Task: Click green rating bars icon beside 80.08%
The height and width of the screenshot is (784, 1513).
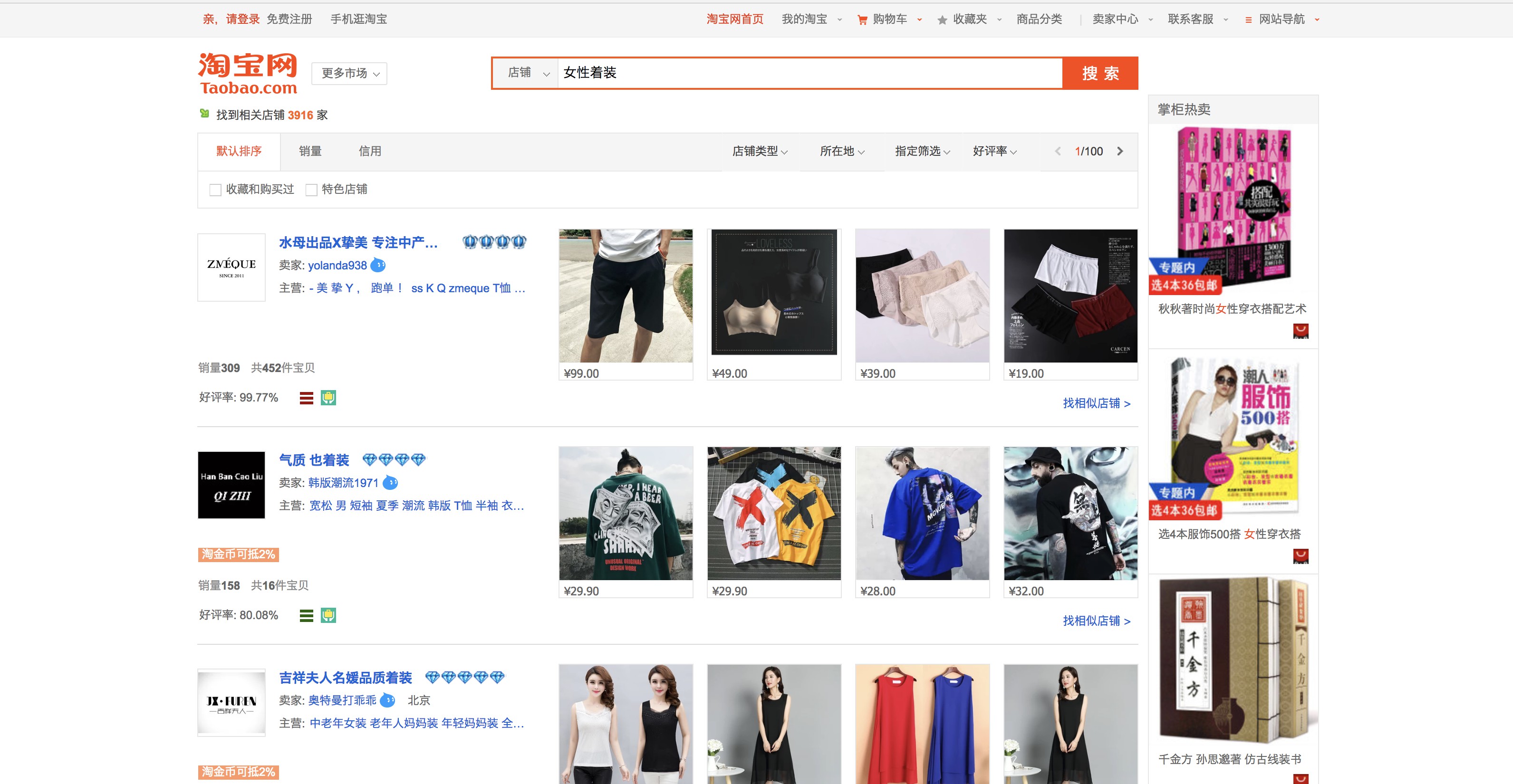Action: pyautogui.click(x=306, y=615)
